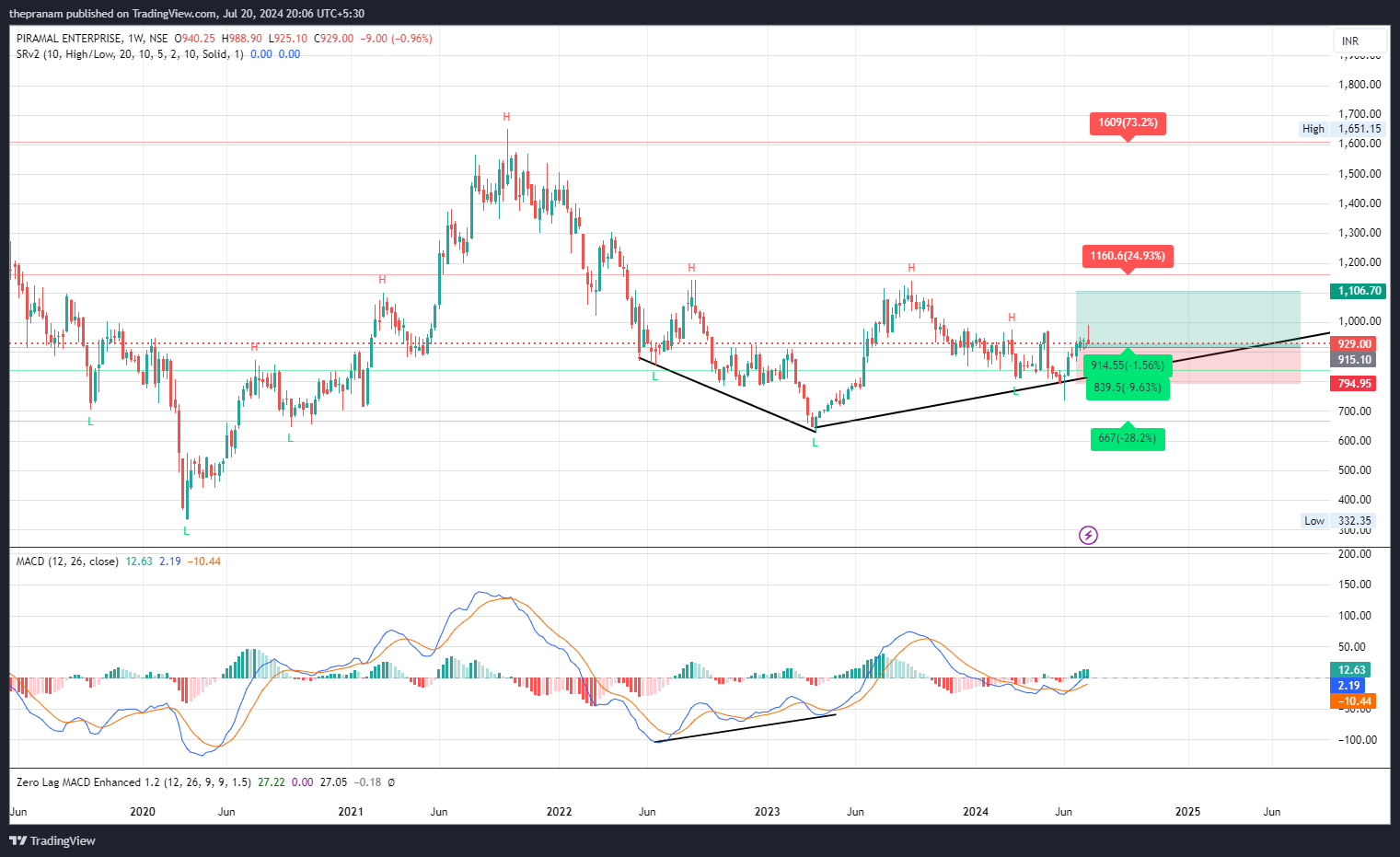Click the 1,800.00 price axis label
This screenshot has width=1400, height=857.
click(x=1360, y=85)
